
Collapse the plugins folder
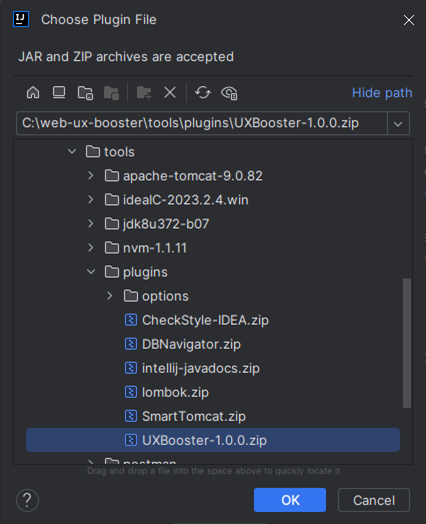pos(91,272)
